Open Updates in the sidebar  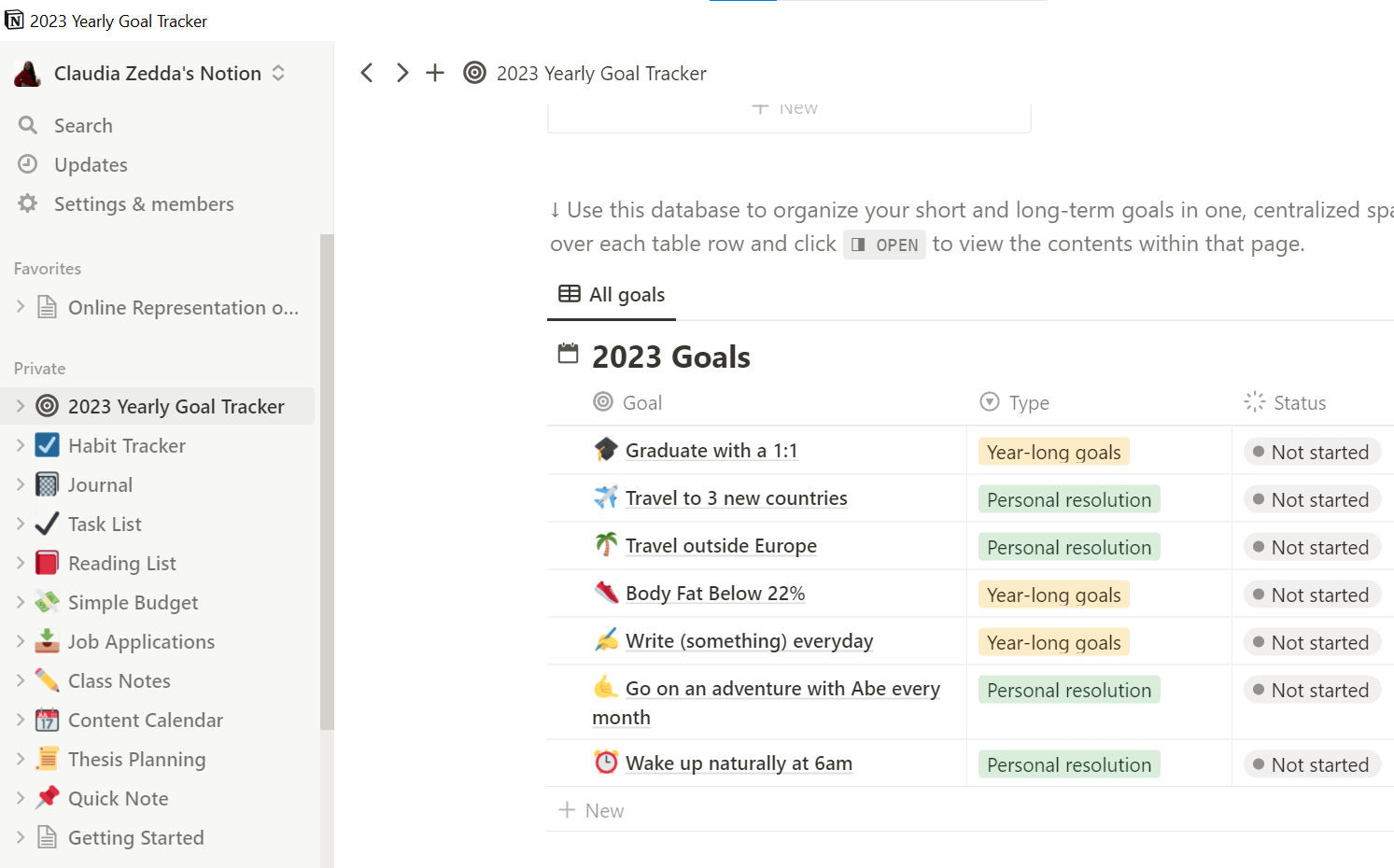(x=91, y=165)
